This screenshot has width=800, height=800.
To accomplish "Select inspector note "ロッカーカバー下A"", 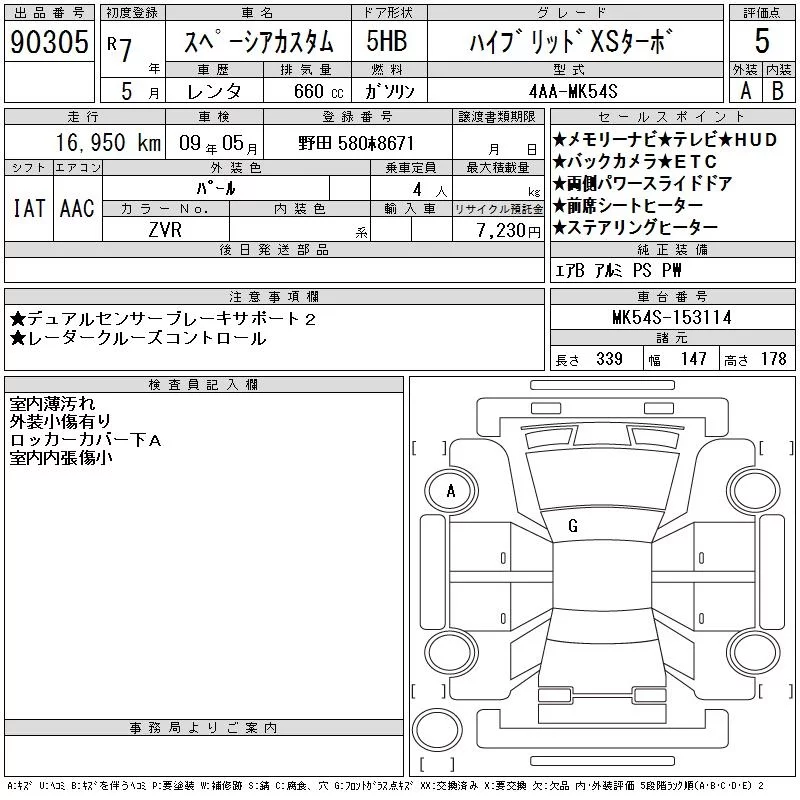I will point(85,440).
